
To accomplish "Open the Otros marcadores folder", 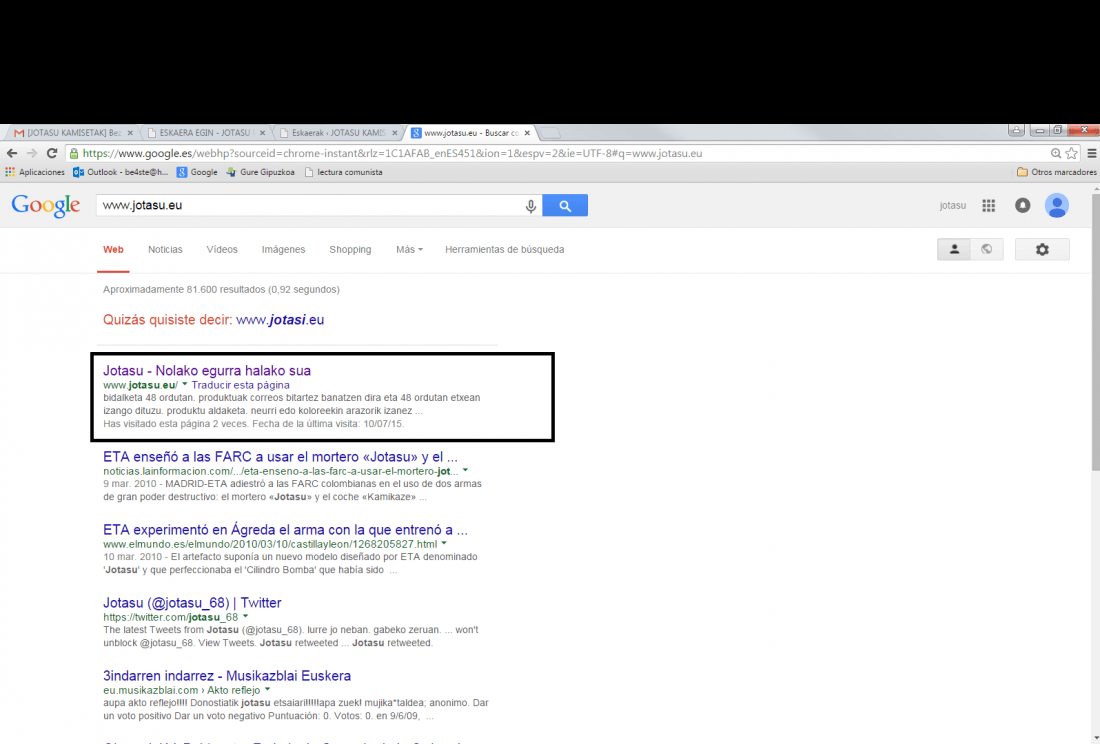I will pos(1057,172).
